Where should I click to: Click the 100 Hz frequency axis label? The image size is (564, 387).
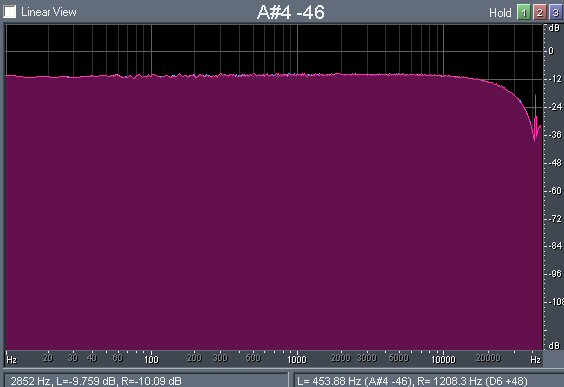[x=151, y=359]
